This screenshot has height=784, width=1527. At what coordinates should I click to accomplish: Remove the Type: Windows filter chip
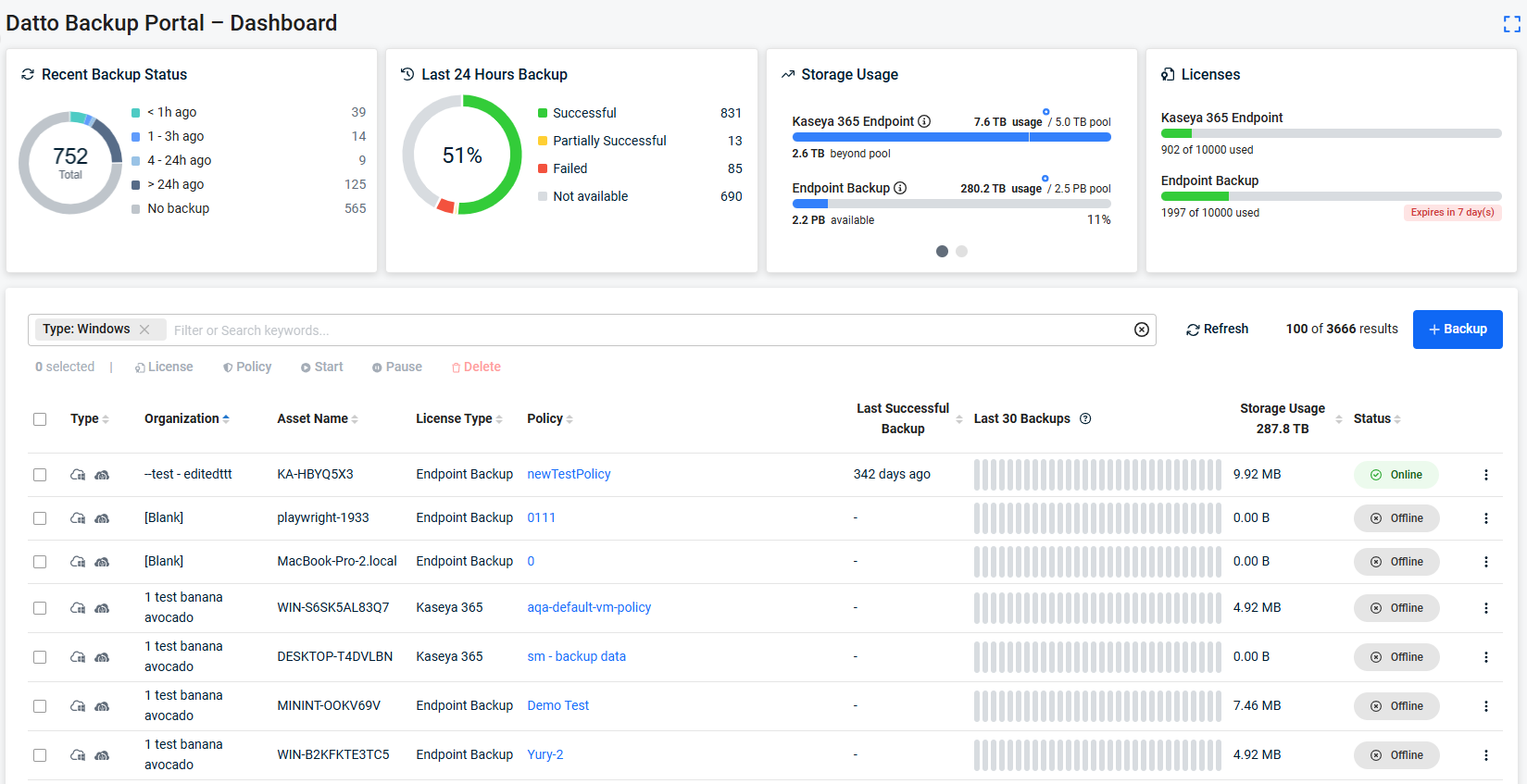click(144, 329)
